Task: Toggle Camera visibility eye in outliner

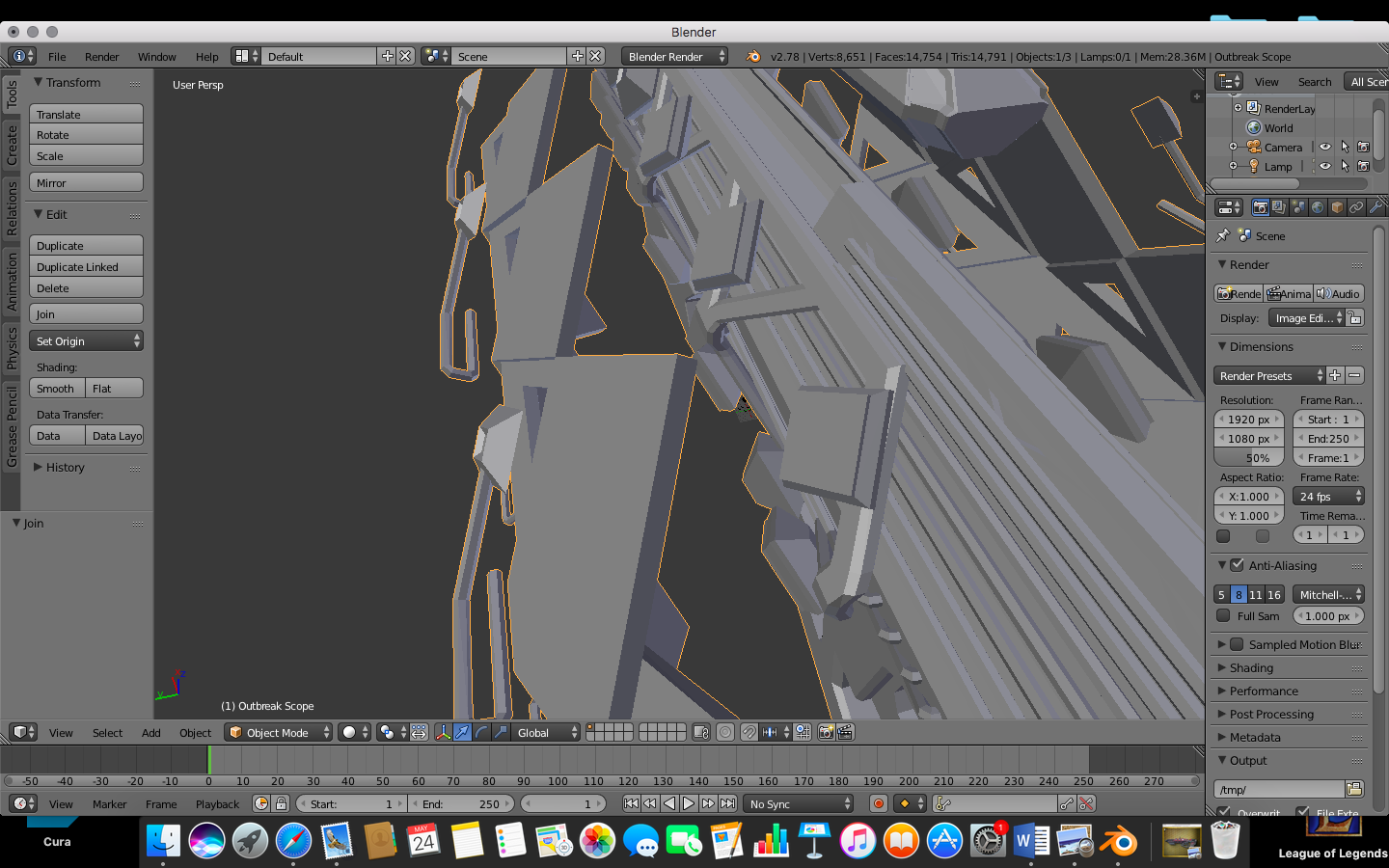Action: (1325, 147)
